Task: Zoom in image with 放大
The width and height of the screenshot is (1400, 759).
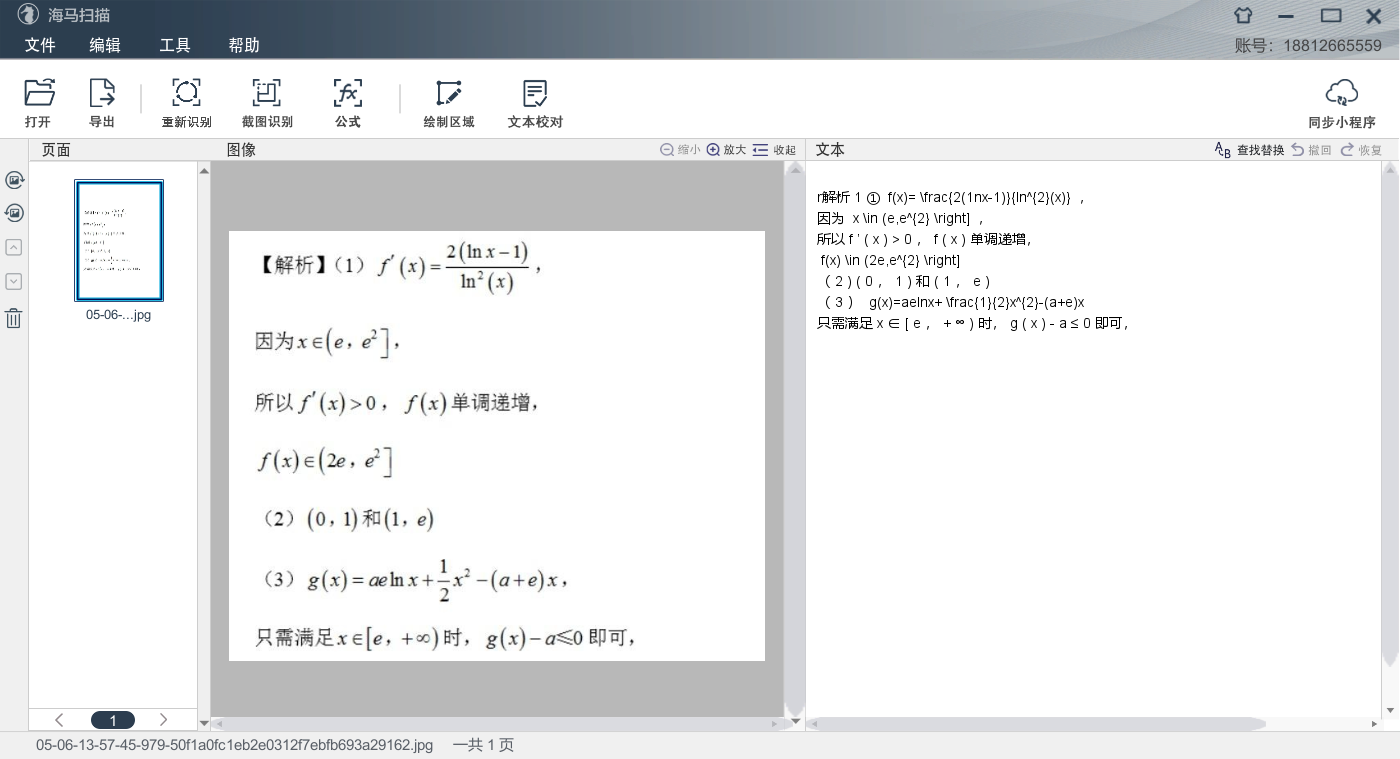Action: (726, 150)
